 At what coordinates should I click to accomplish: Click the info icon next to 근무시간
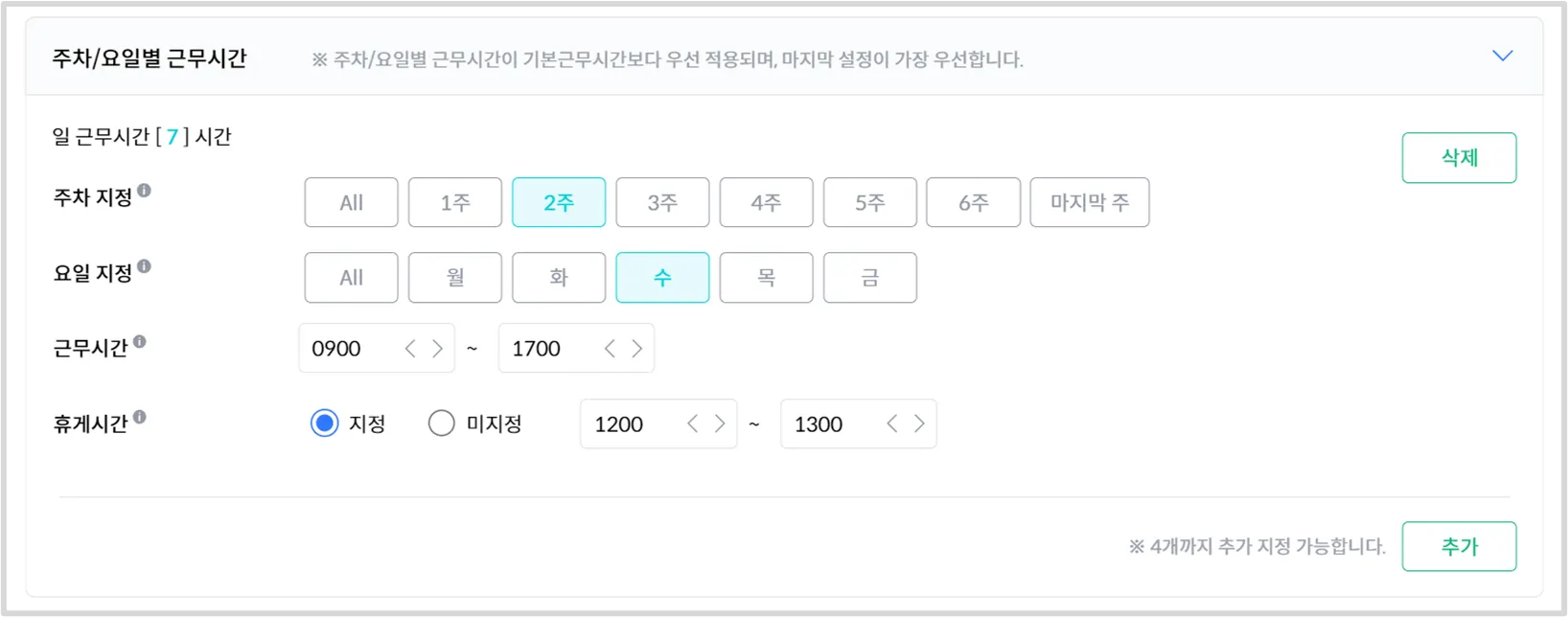pos(140,342)
